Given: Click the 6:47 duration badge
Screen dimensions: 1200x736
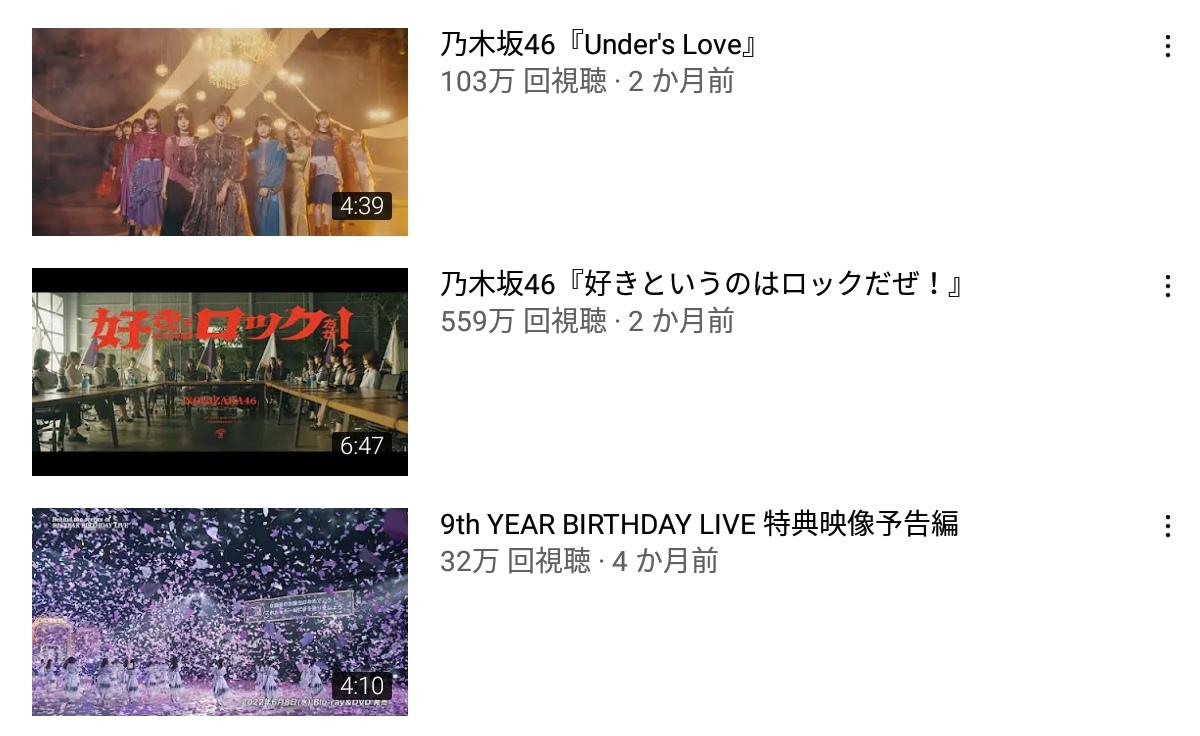Looking at the screenshot, I should tap(362, 446).
